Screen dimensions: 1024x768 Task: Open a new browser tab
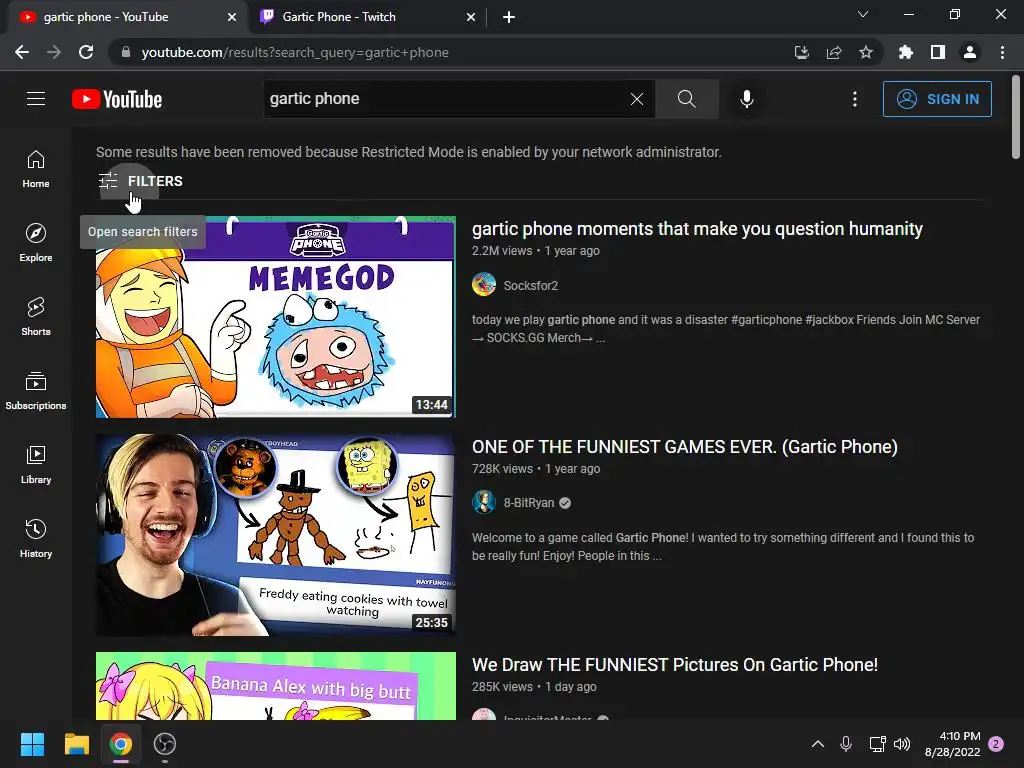coord(509,18)
